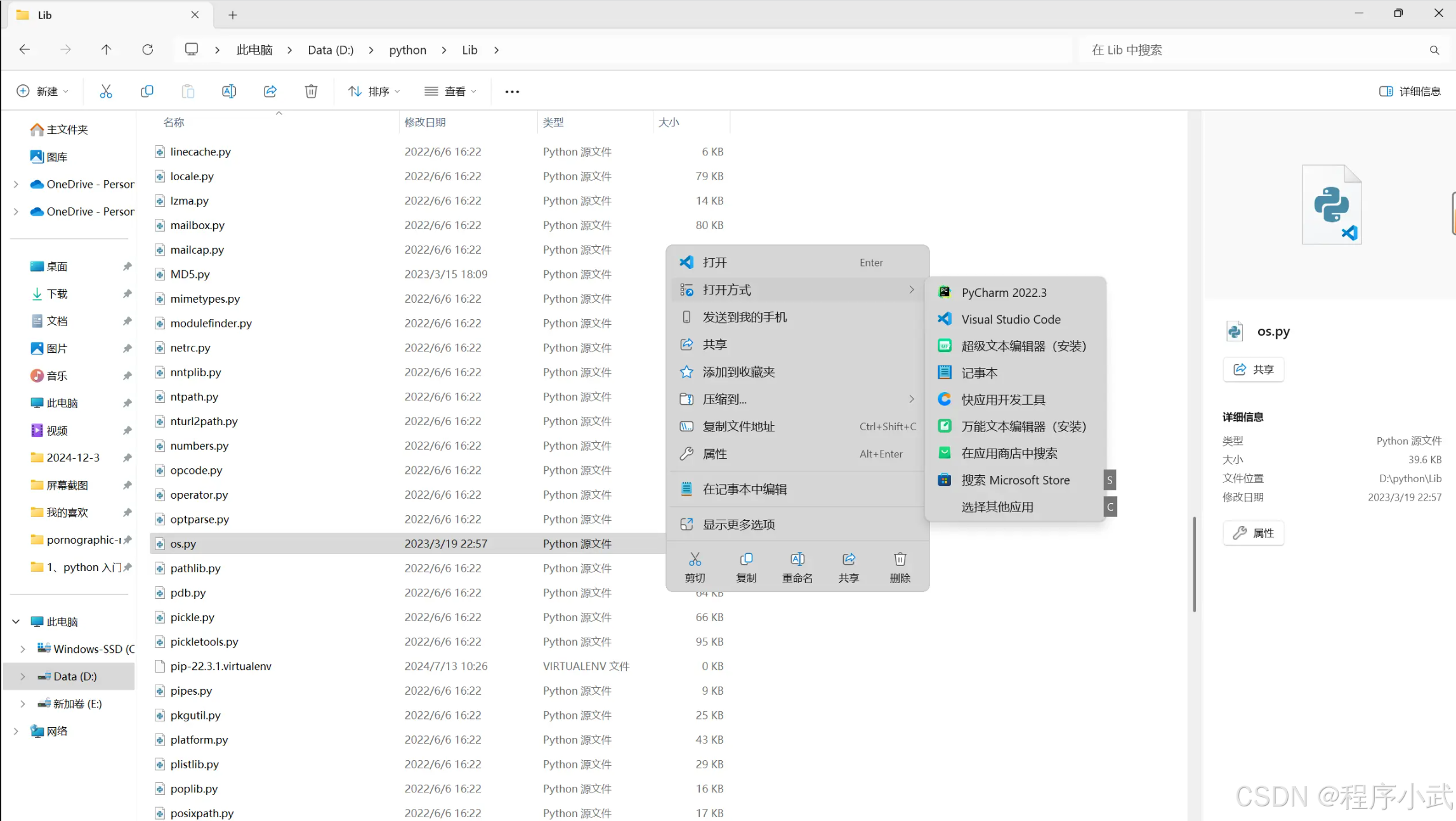This screenshot has height=821, width=1456.
Task: Select PyCharm 2022.3 in the submenu
Action: [1004, 292]
